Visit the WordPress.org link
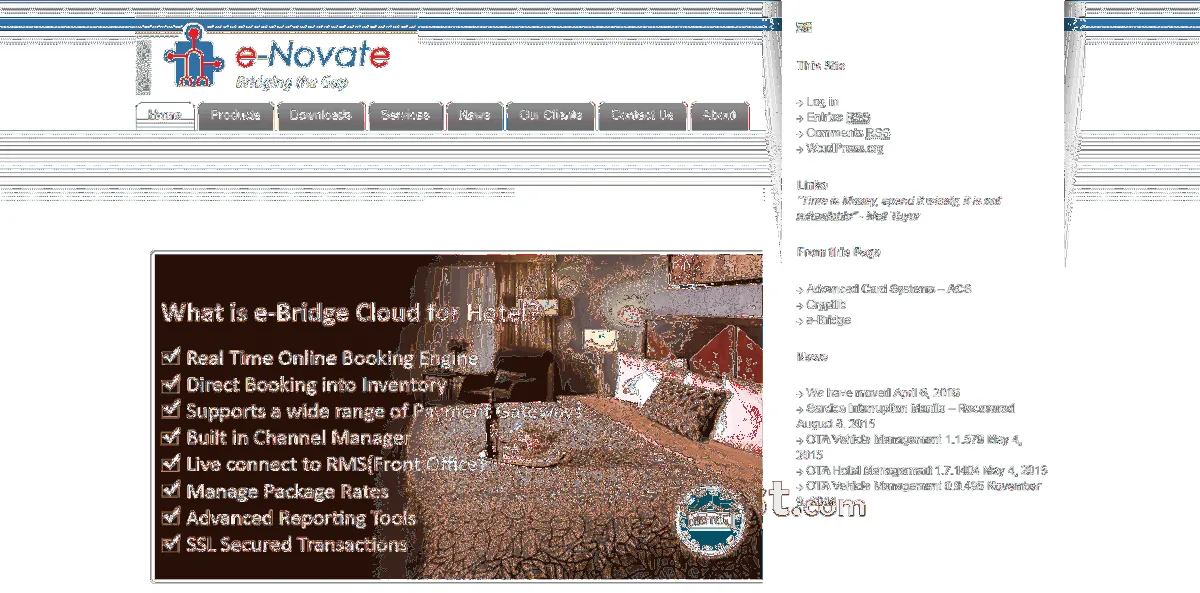Screen dimensions: 1200x593 [845, 149]
